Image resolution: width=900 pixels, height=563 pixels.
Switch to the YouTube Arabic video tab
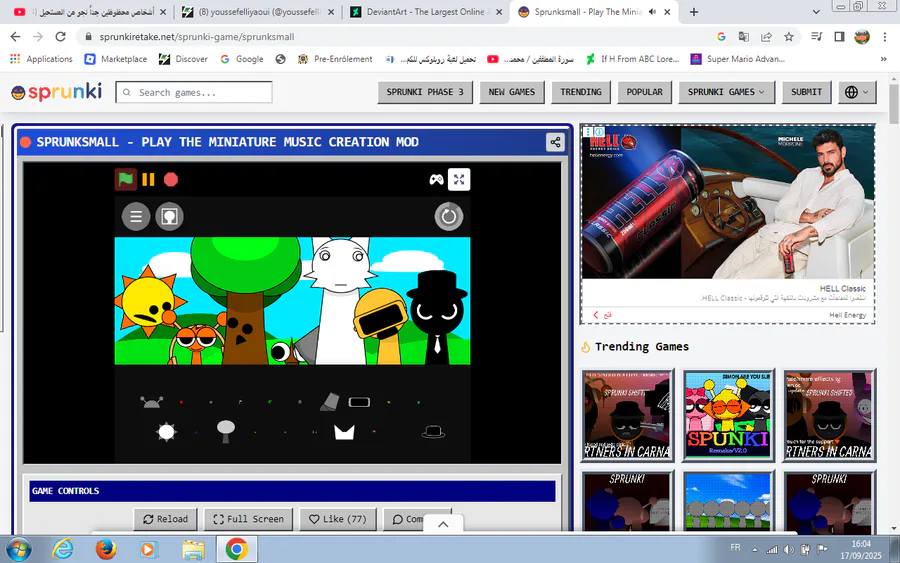(x=91, y=11)
